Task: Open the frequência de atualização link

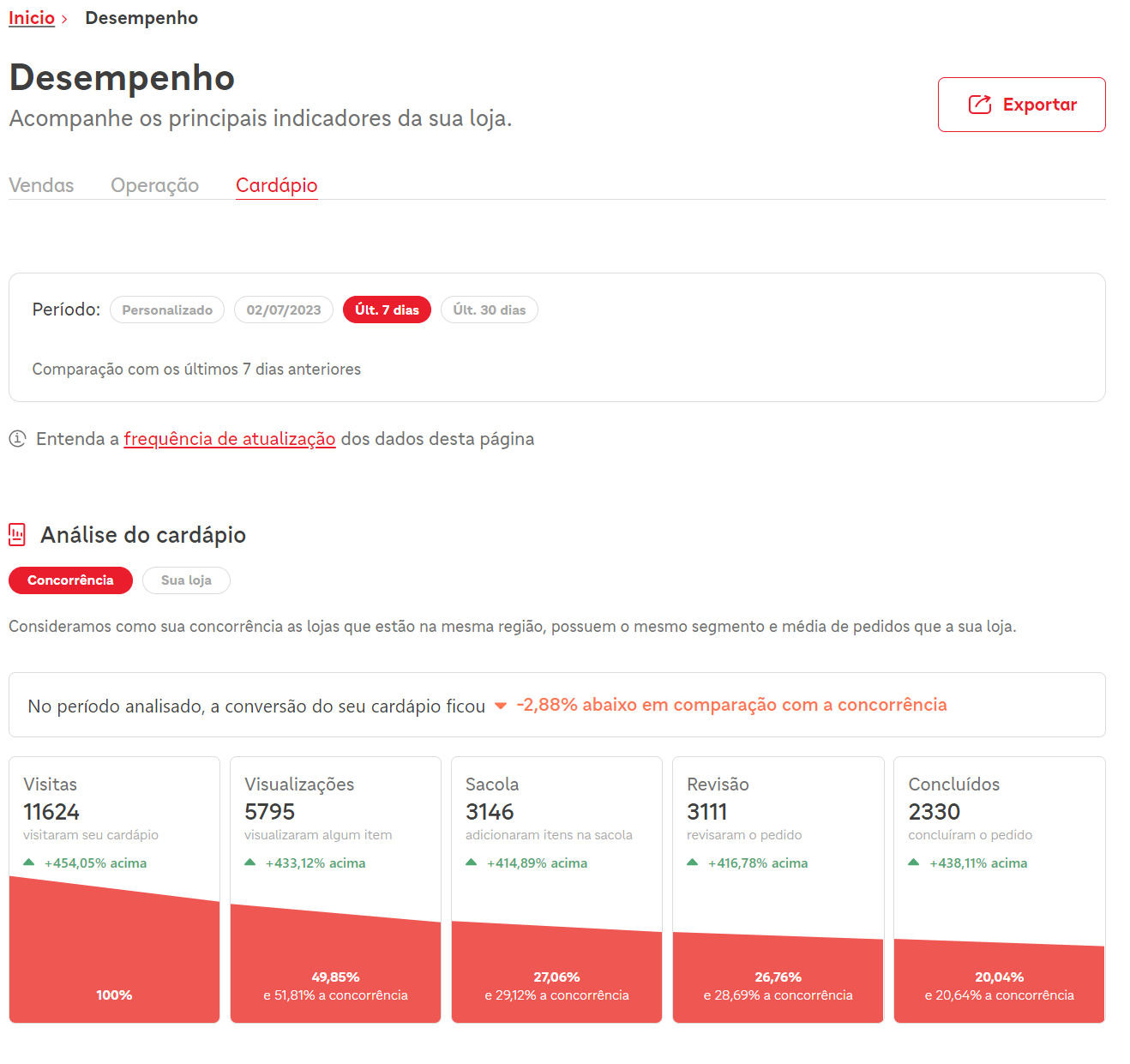Action: coord(230,439)
